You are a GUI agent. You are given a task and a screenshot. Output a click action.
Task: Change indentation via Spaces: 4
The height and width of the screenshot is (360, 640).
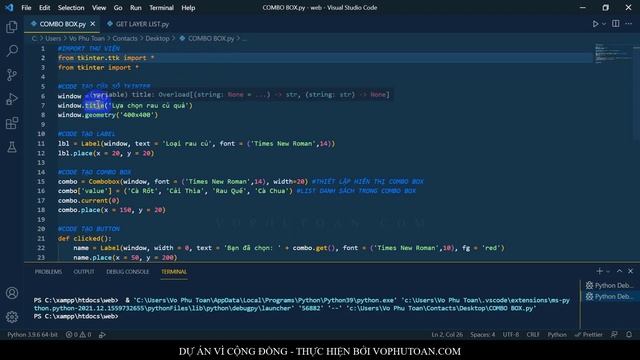tap(482, 335)
